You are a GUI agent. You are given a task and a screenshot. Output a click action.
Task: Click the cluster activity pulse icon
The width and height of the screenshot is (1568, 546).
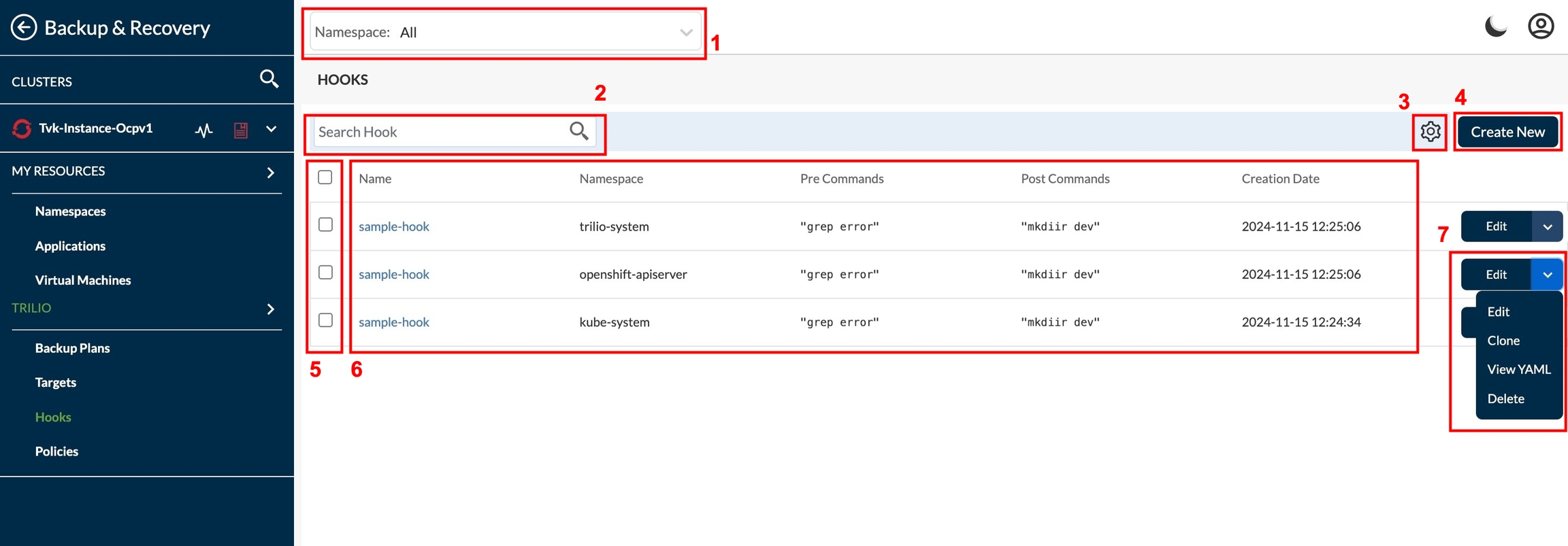click(x=203, y=130)
